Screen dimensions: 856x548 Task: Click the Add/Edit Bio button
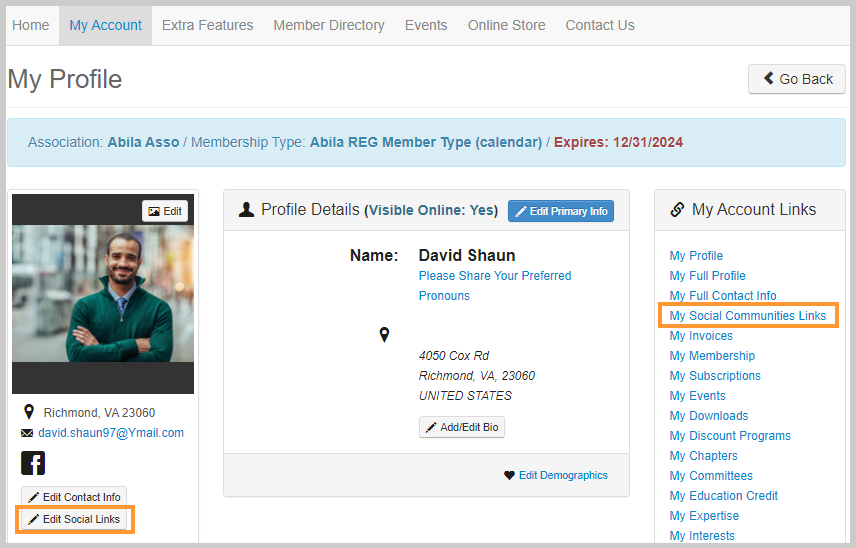point(462,427)
